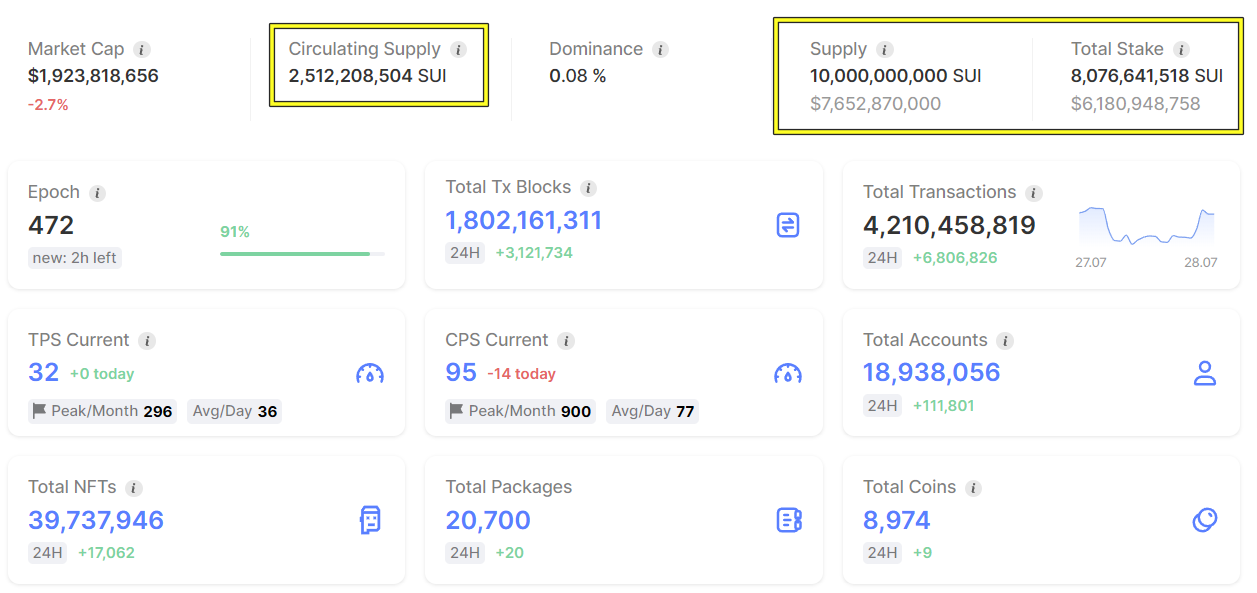Click the flag icon in TPS Peak/Month

point(40,411)
